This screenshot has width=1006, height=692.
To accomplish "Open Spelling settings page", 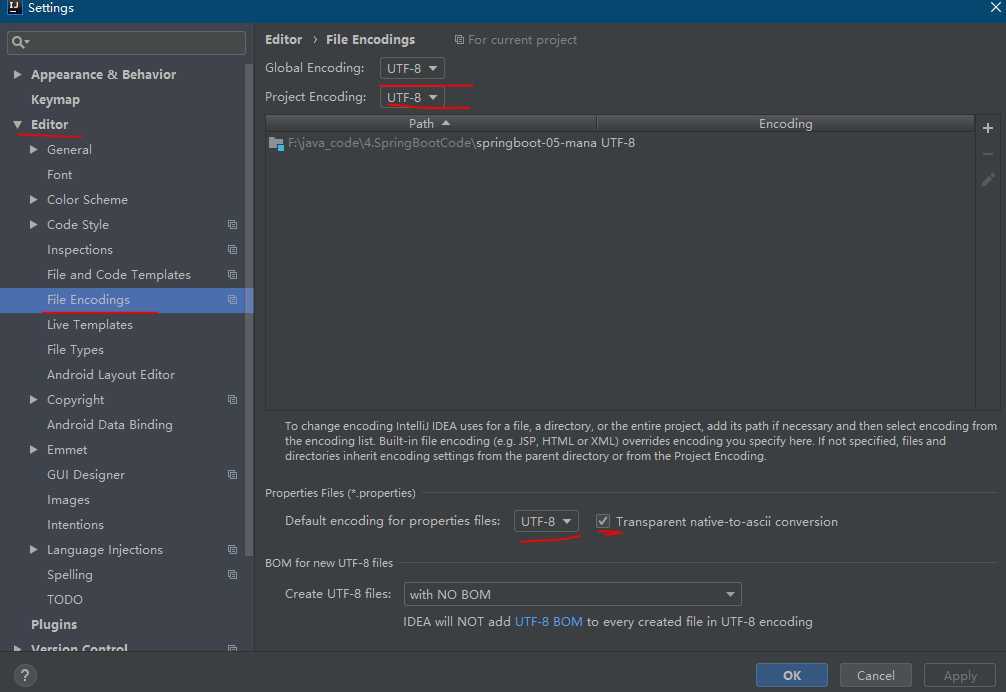I will pos(69,575).
